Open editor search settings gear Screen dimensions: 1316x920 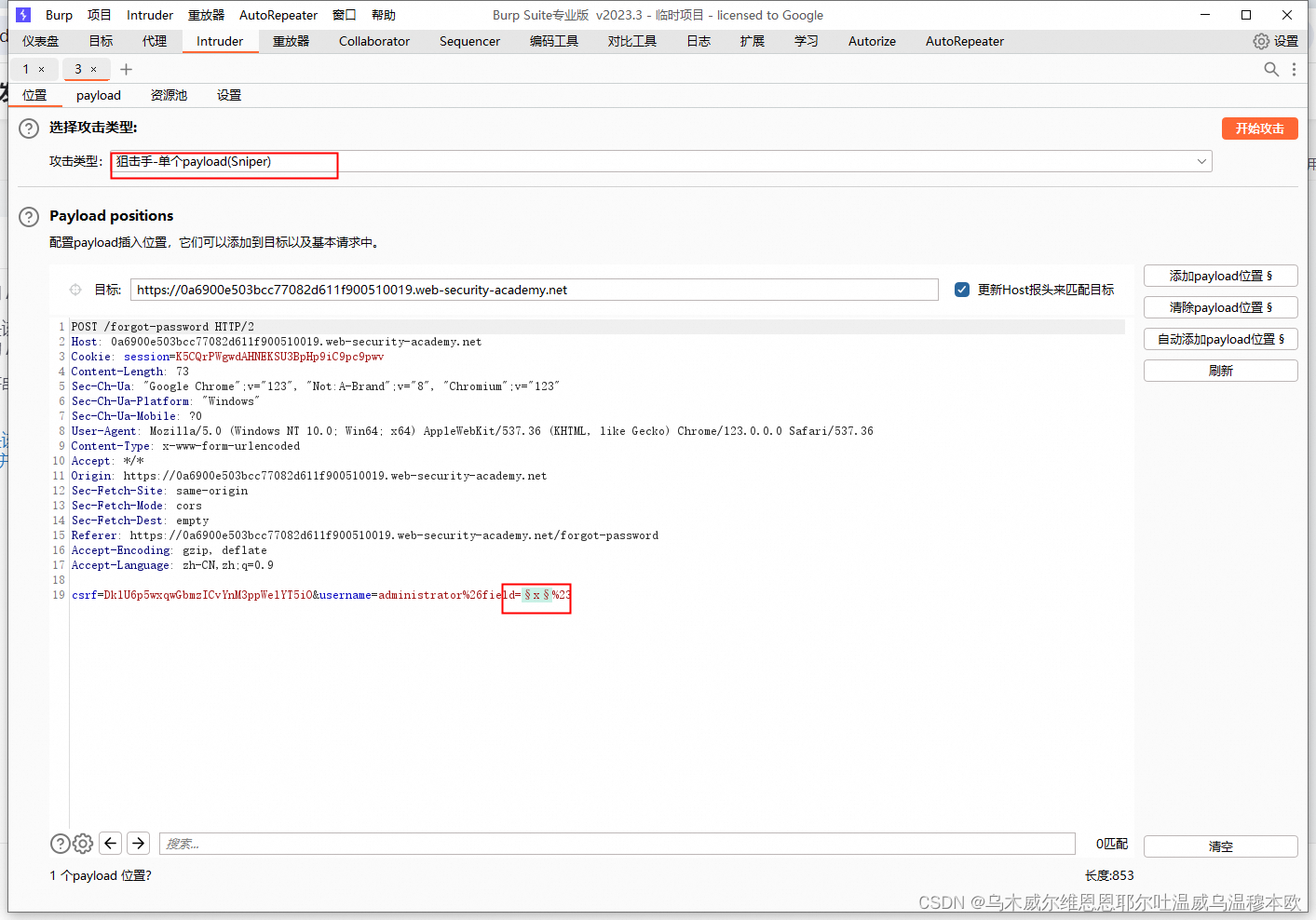click(x=83, y=844)
